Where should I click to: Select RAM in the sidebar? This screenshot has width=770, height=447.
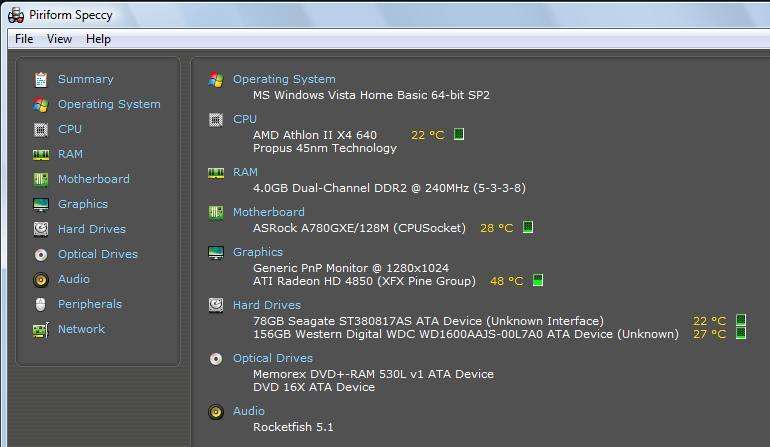point(70,154)
